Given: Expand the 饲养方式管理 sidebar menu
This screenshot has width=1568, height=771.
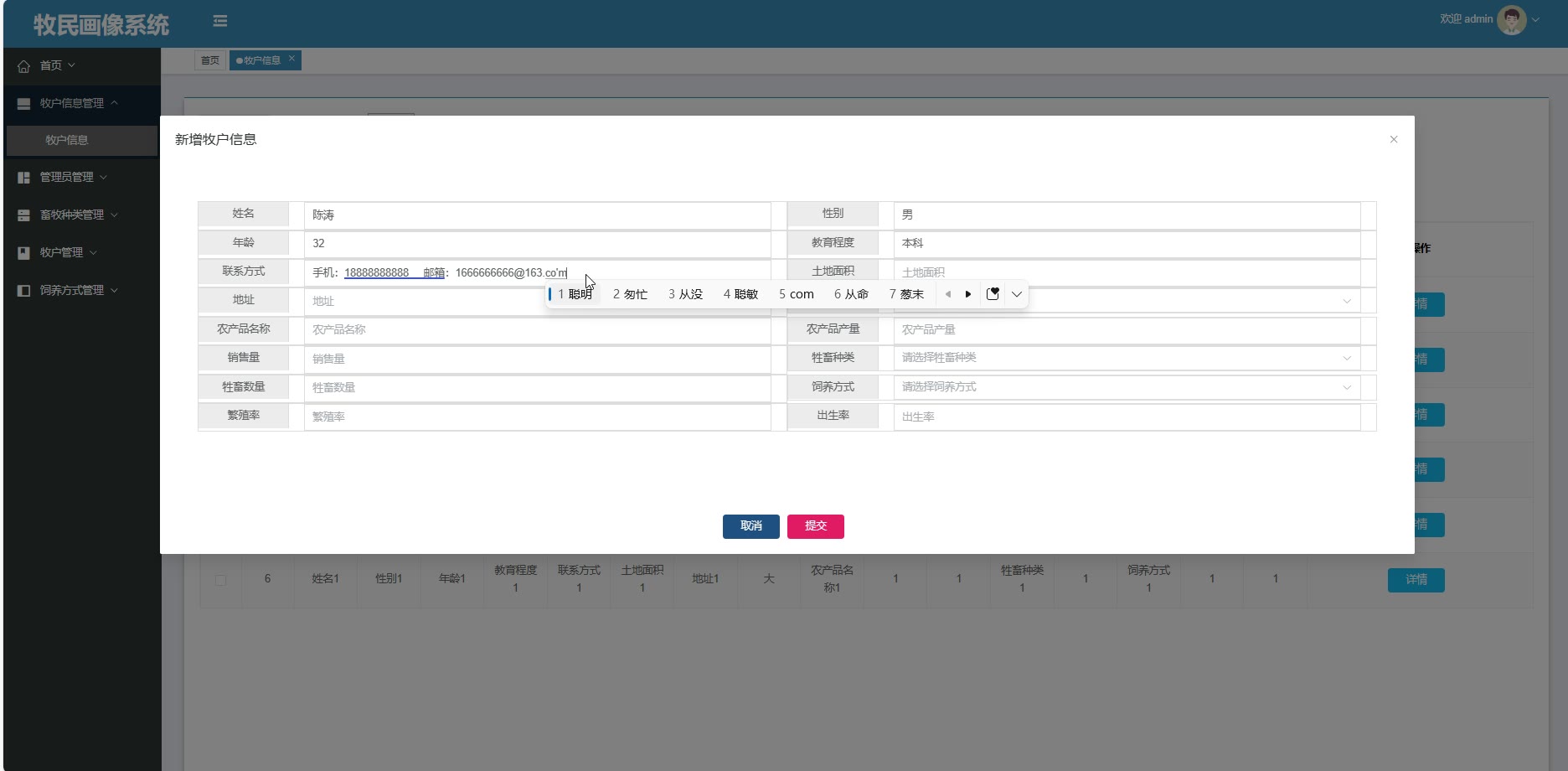Looking at the screenshot, I should [x=81, y=290].
